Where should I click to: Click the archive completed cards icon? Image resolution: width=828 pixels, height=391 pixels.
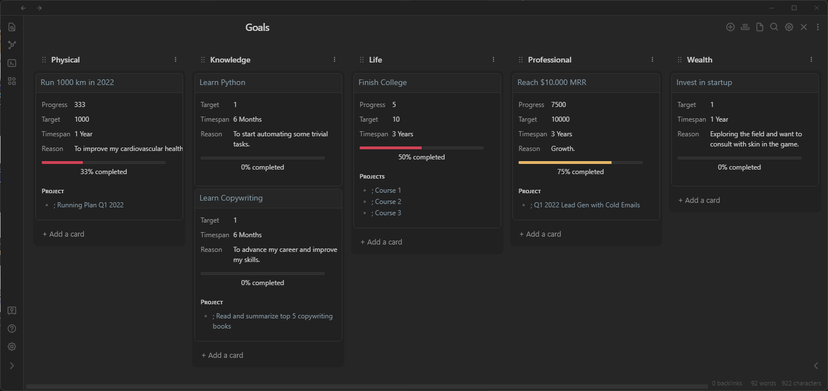coord(745,27)
